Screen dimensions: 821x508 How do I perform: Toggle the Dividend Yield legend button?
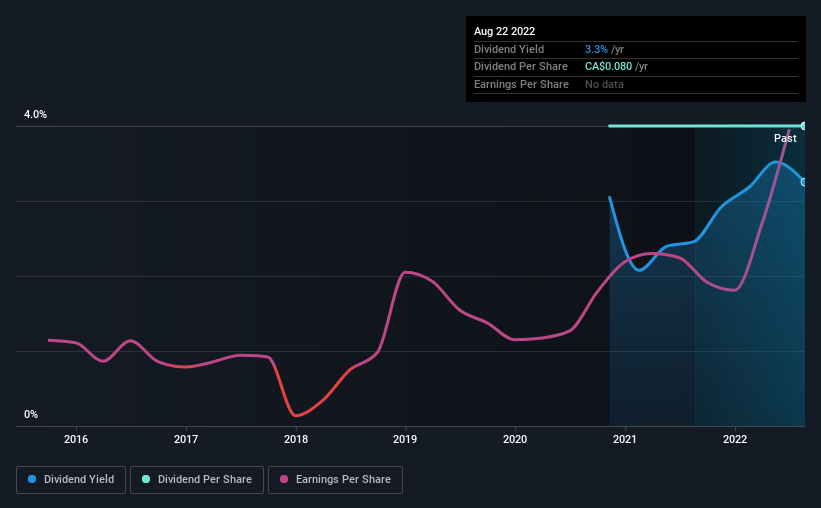point(71,480)
